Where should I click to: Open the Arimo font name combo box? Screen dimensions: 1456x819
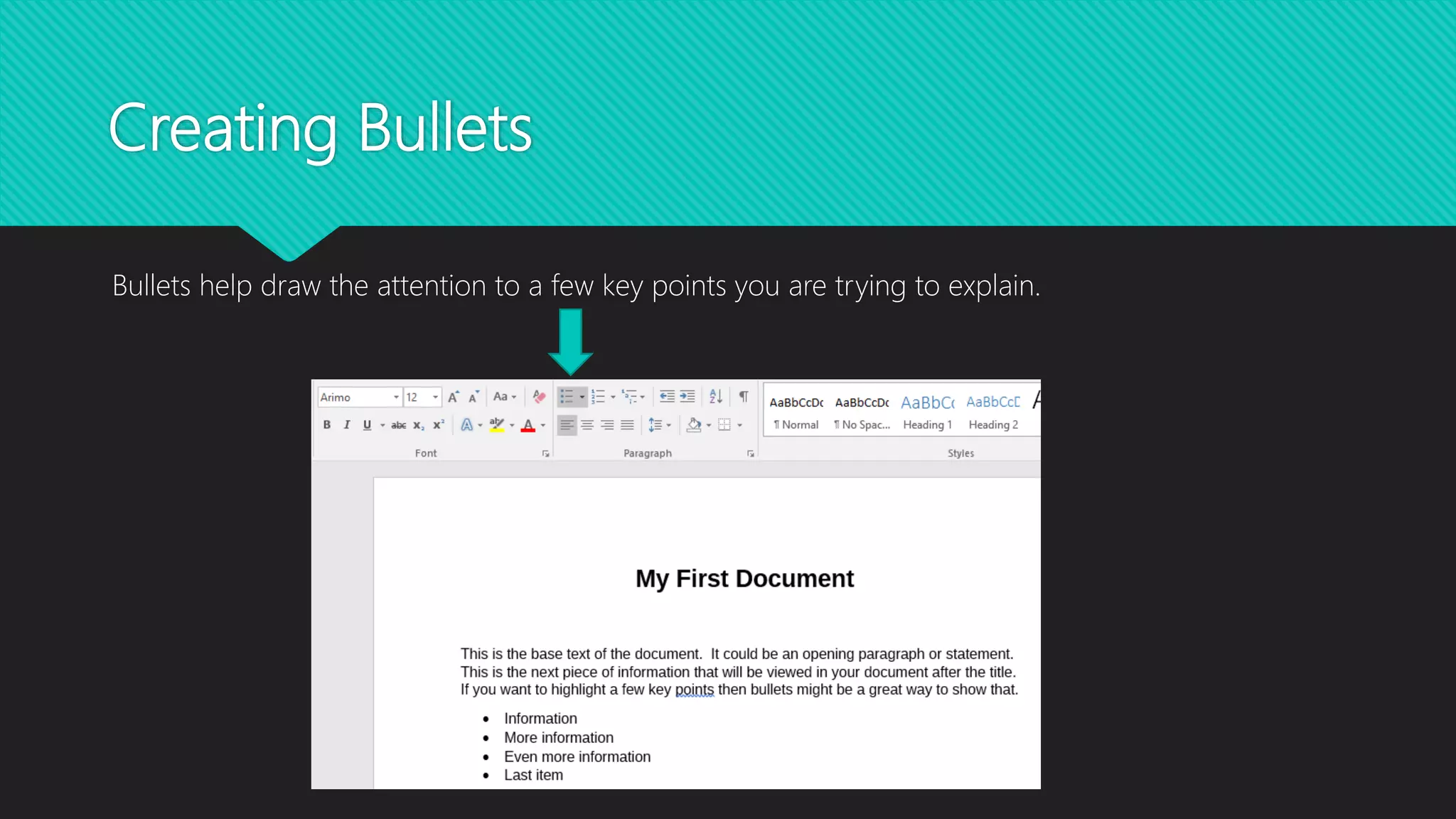click(360, 397)
